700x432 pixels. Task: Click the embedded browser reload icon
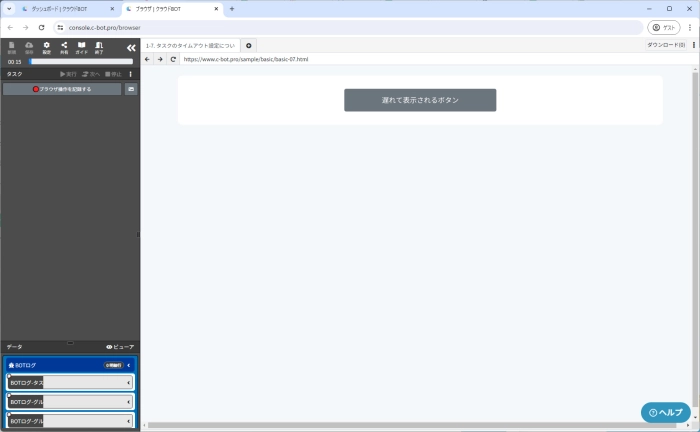[173, 59]
